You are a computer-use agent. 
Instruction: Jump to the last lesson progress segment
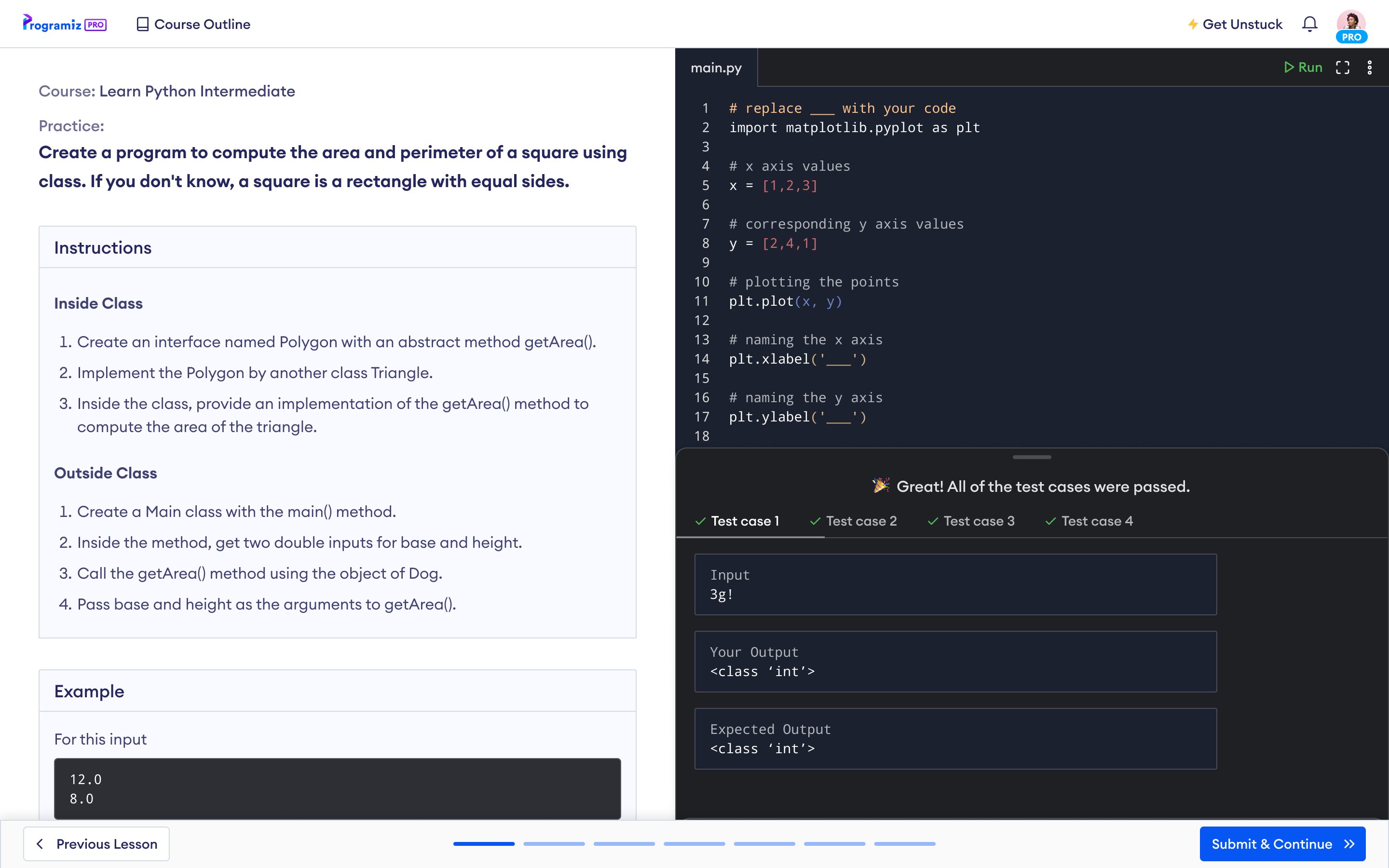(x=905, y=843)
